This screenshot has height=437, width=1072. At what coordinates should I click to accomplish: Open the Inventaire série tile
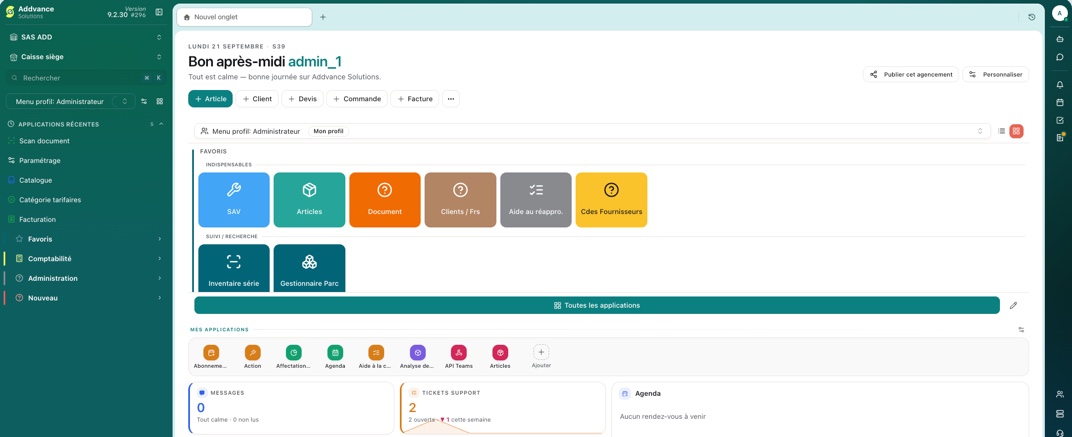234,268
